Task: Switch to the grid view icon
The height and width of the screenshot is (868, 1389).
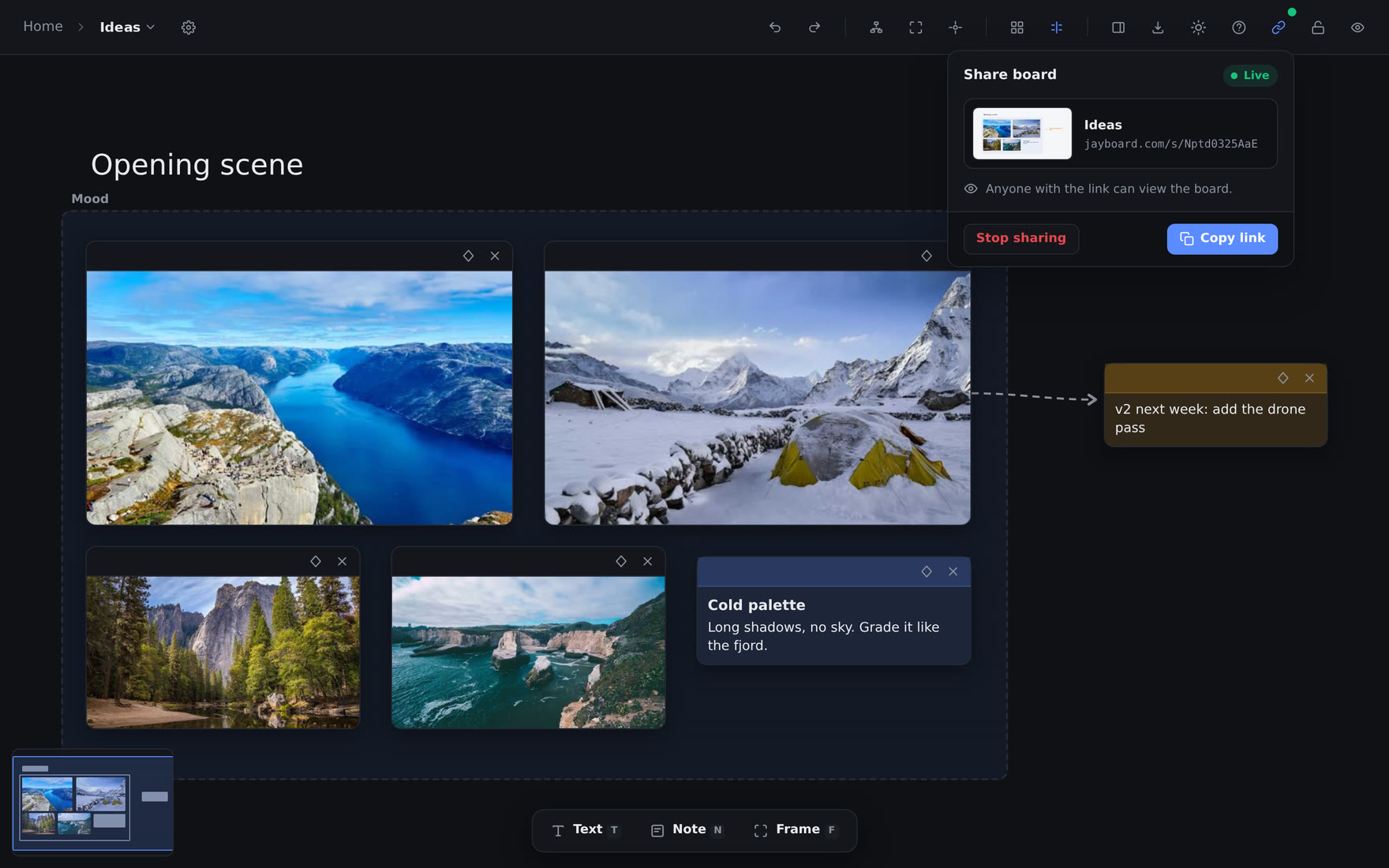Action: pyautogui.click(x=1017, y=28)
